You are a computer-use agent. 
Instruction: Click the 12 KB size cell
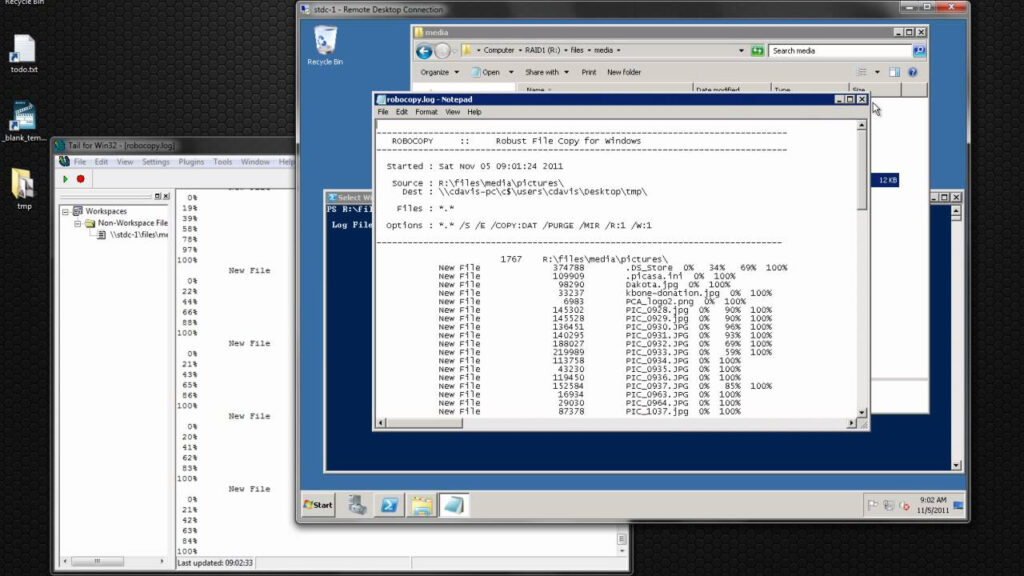coord(888,180)
